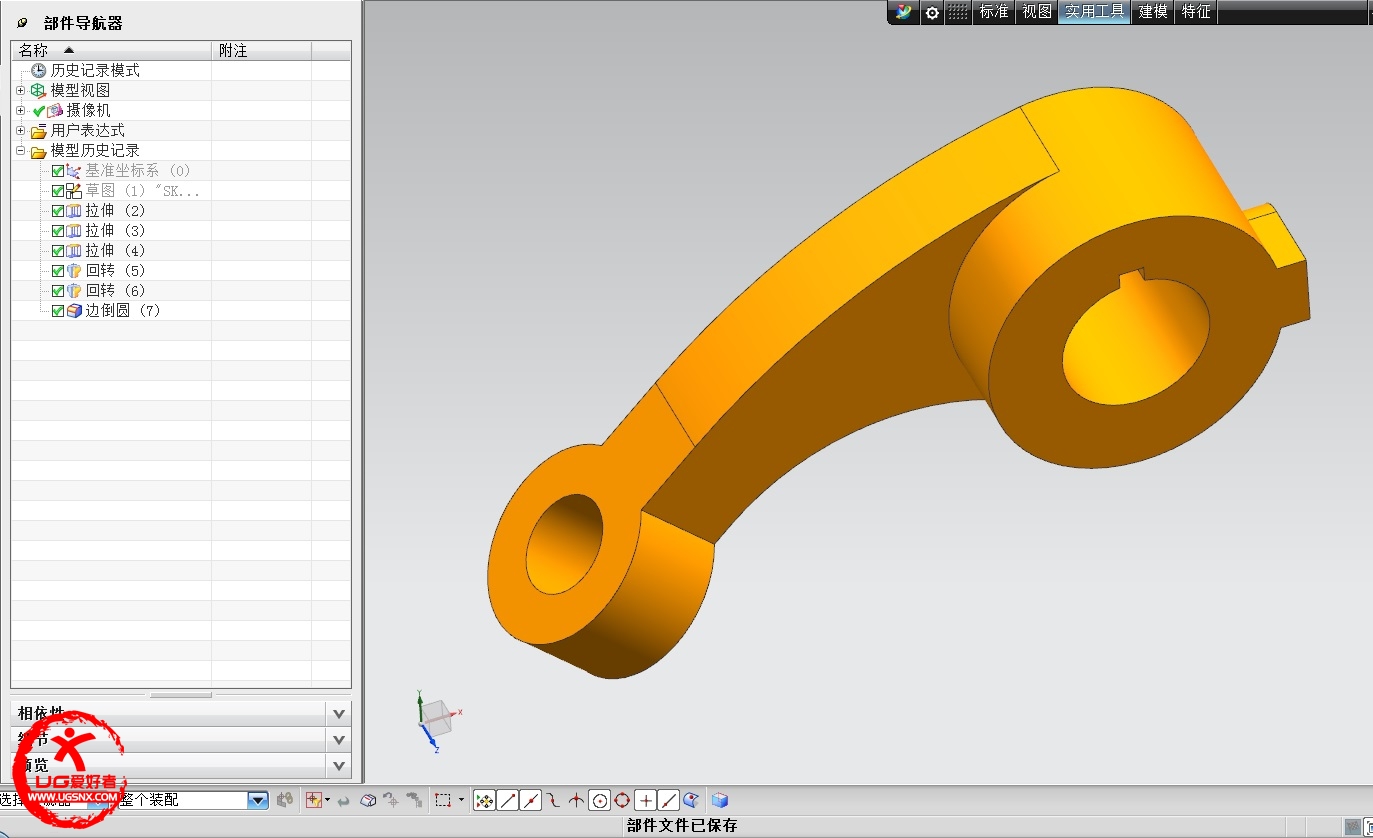The width and height of the screenshot is (1373, 838).
Task: Open the 建模 tab
Action: pos(1153,12)
